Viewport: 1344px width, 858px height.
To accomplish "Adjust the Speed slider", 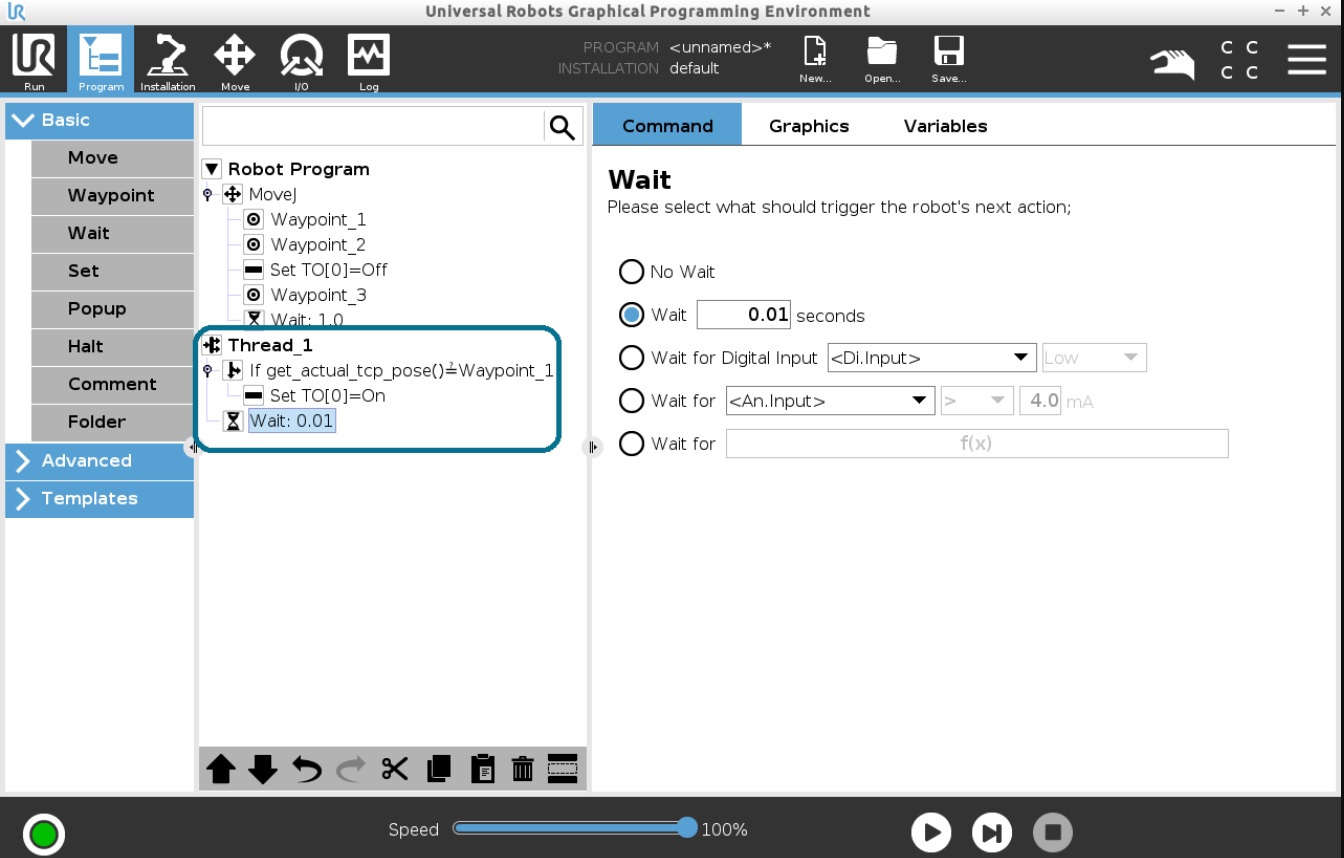I will pos(575,828).
